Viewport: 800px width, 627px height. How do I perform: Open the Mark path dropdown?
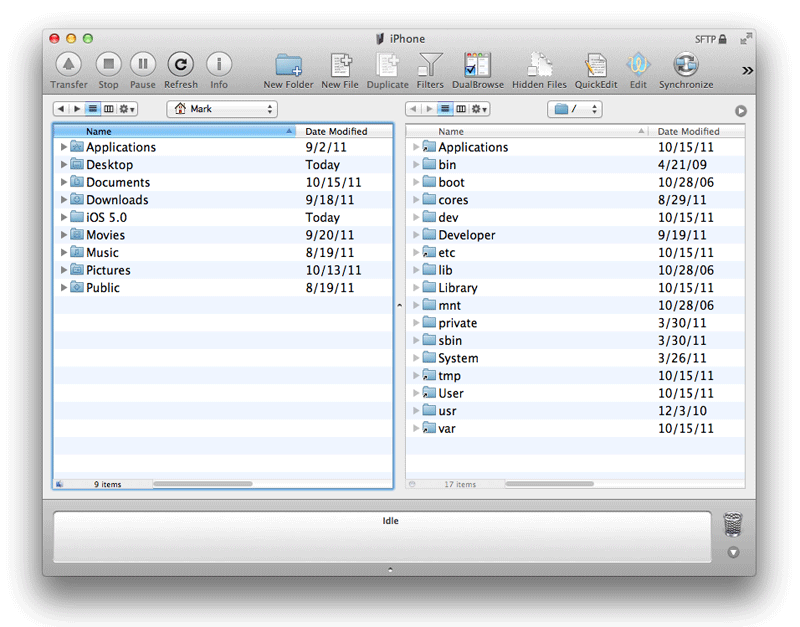(222, 109)
